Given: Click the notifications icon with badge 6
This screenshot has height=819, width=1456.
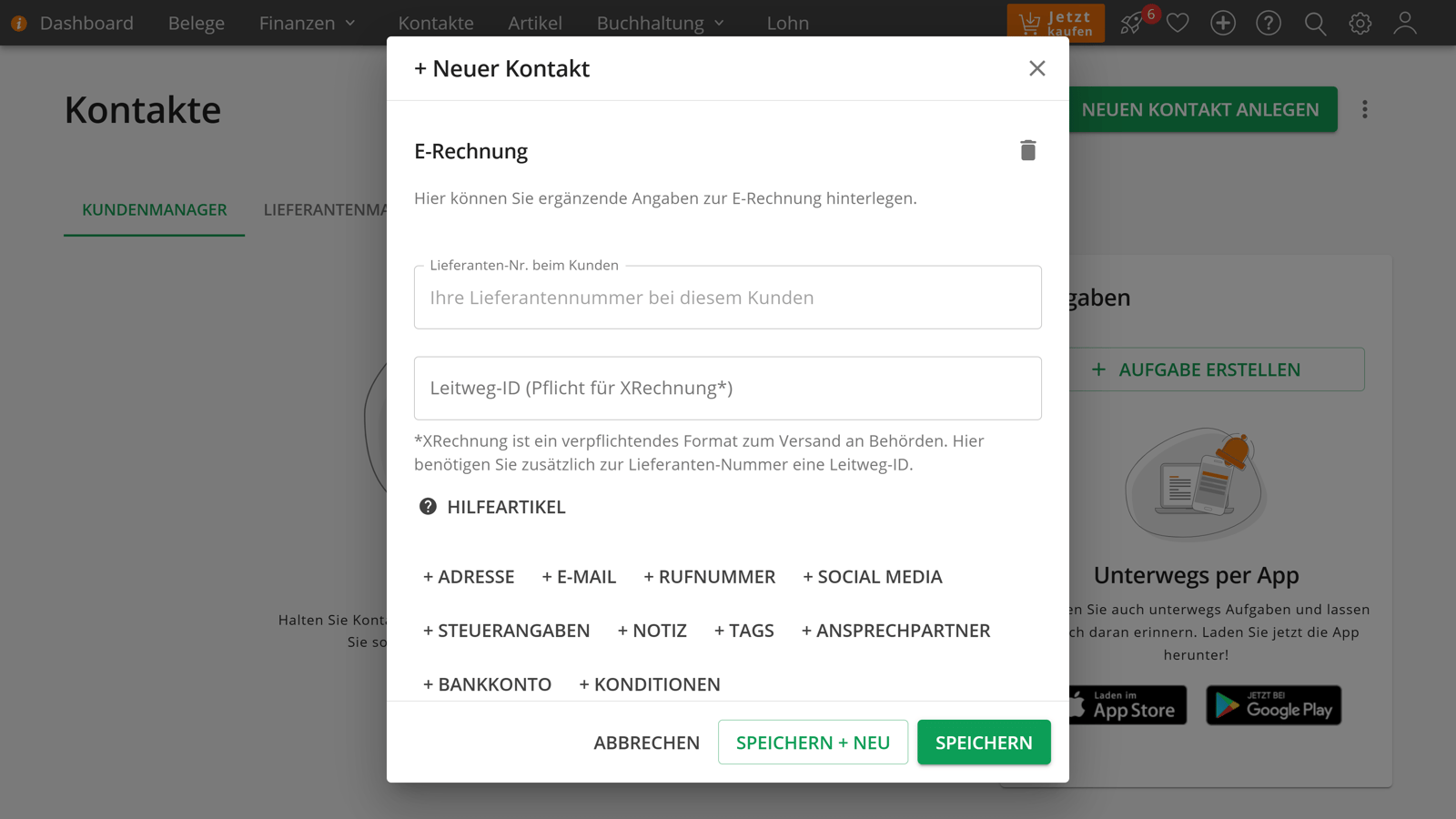Looking at the screenshot, I should point(1132,23).
